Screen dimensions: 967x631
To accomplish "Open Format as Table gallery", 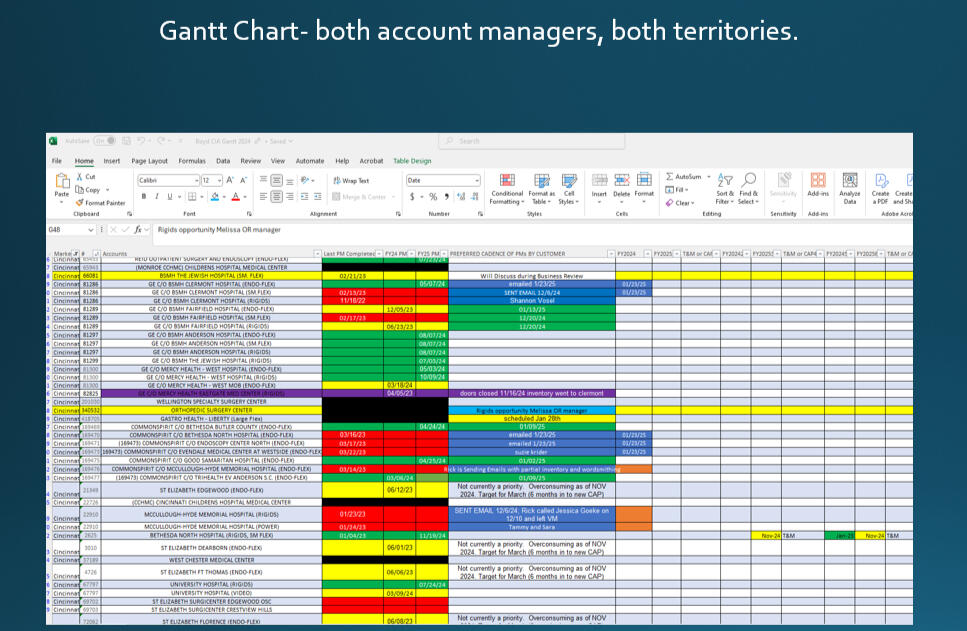I will (x=541, y=180).
